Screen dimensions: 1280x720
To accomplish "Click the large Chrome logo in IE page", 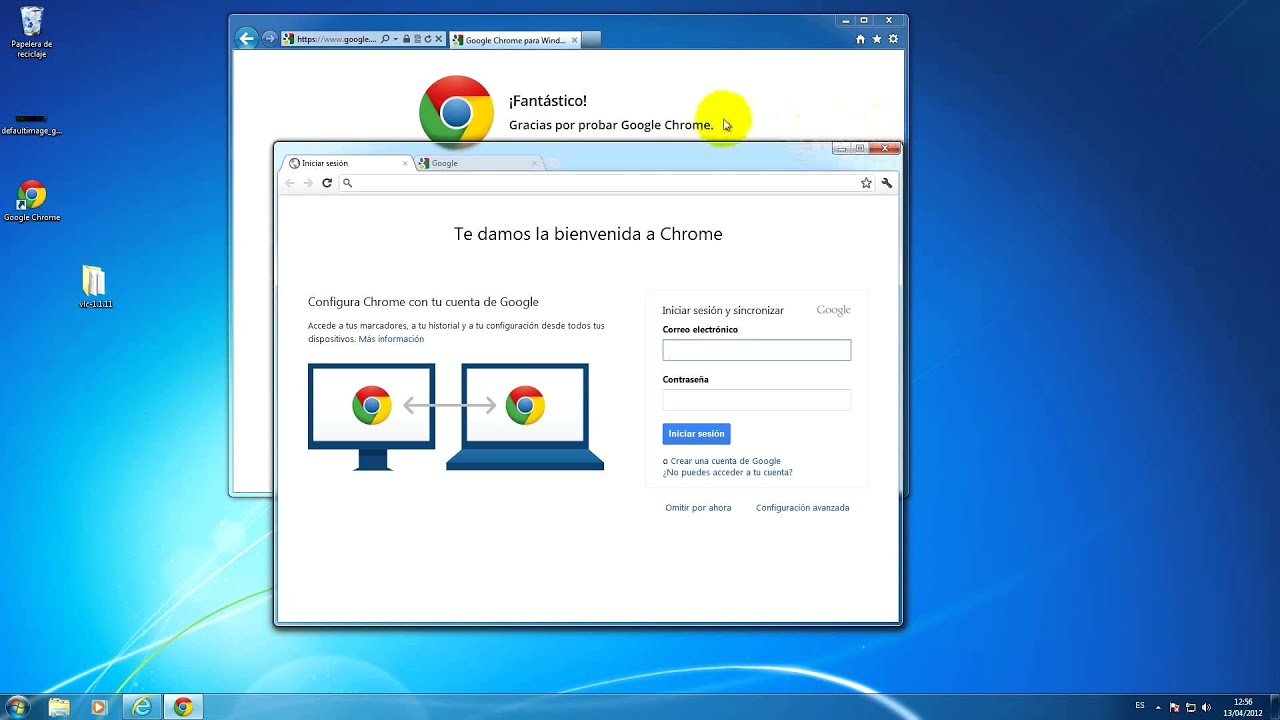I will (x=456, y=112).
